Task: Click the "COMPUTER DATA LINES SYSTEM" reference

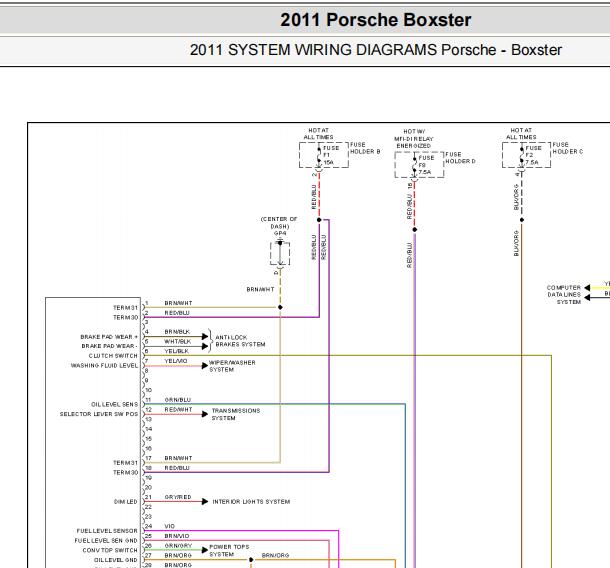Action: click(564, 295)
